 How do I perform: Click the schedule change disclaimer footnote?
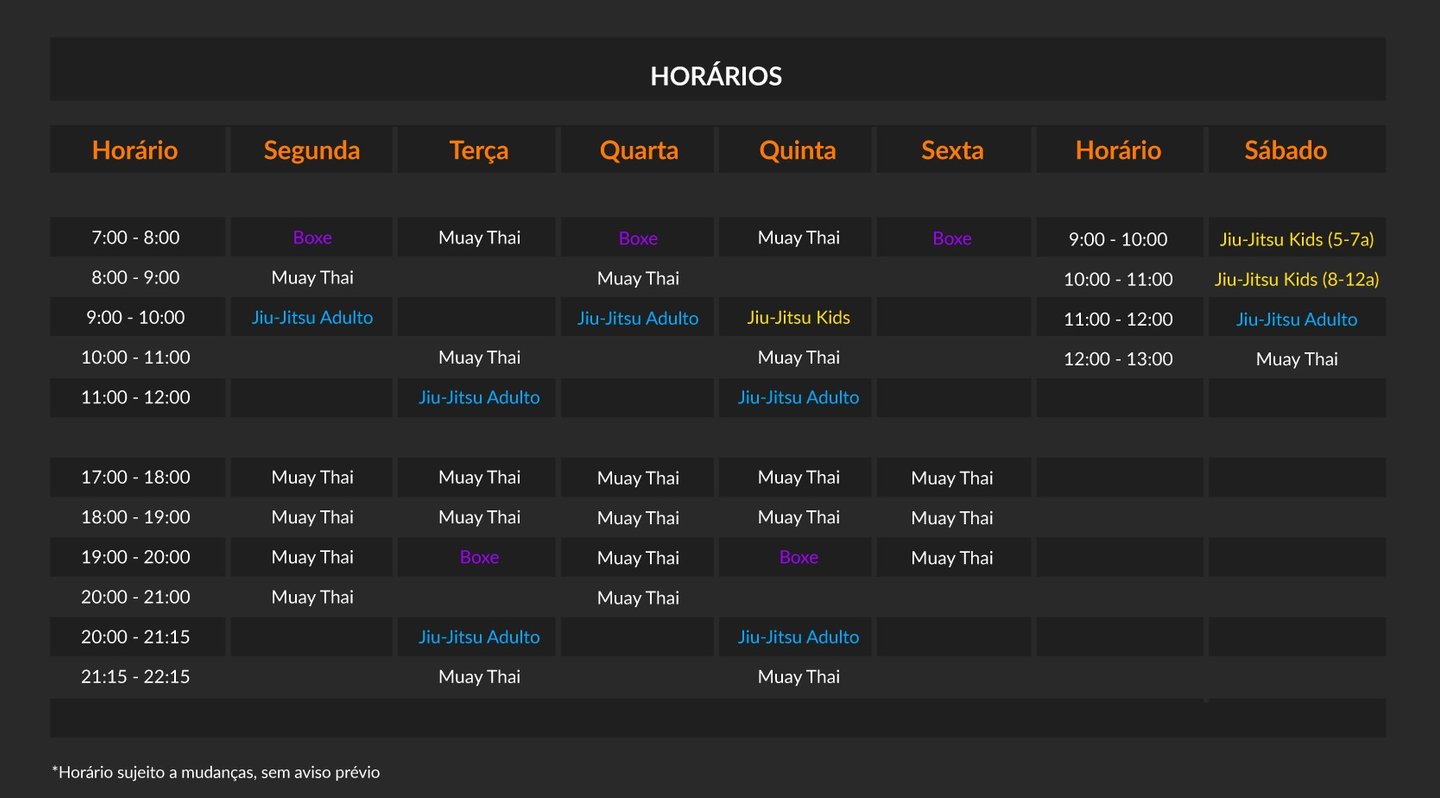(x=216, y=772)
